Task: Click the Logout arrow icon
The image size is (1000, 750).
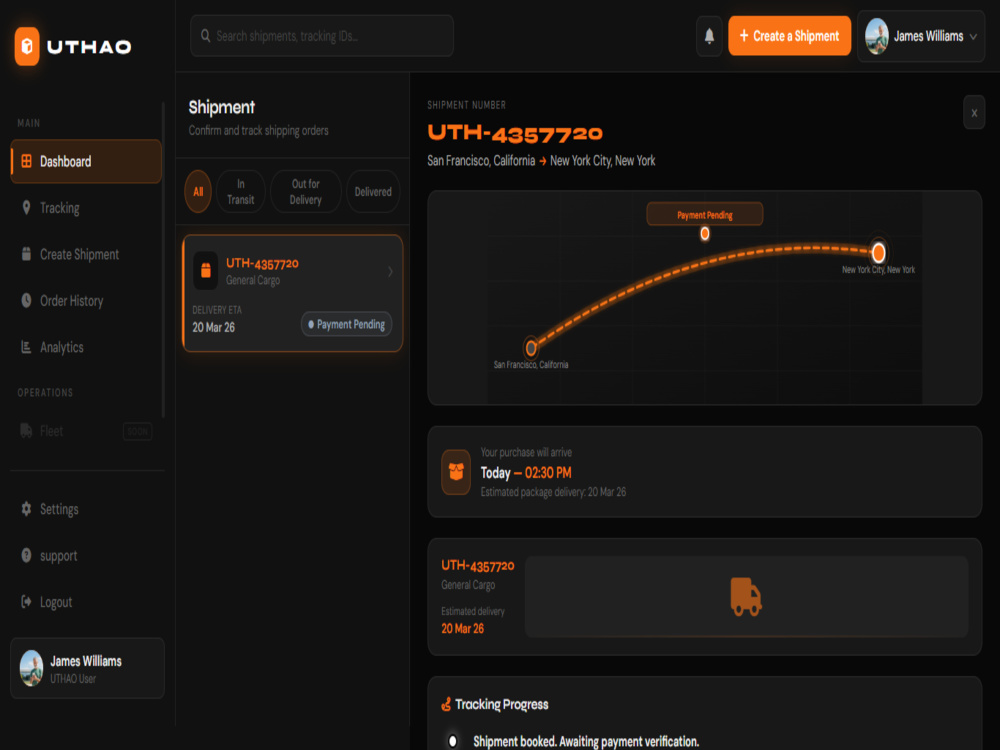Action: 26,602
